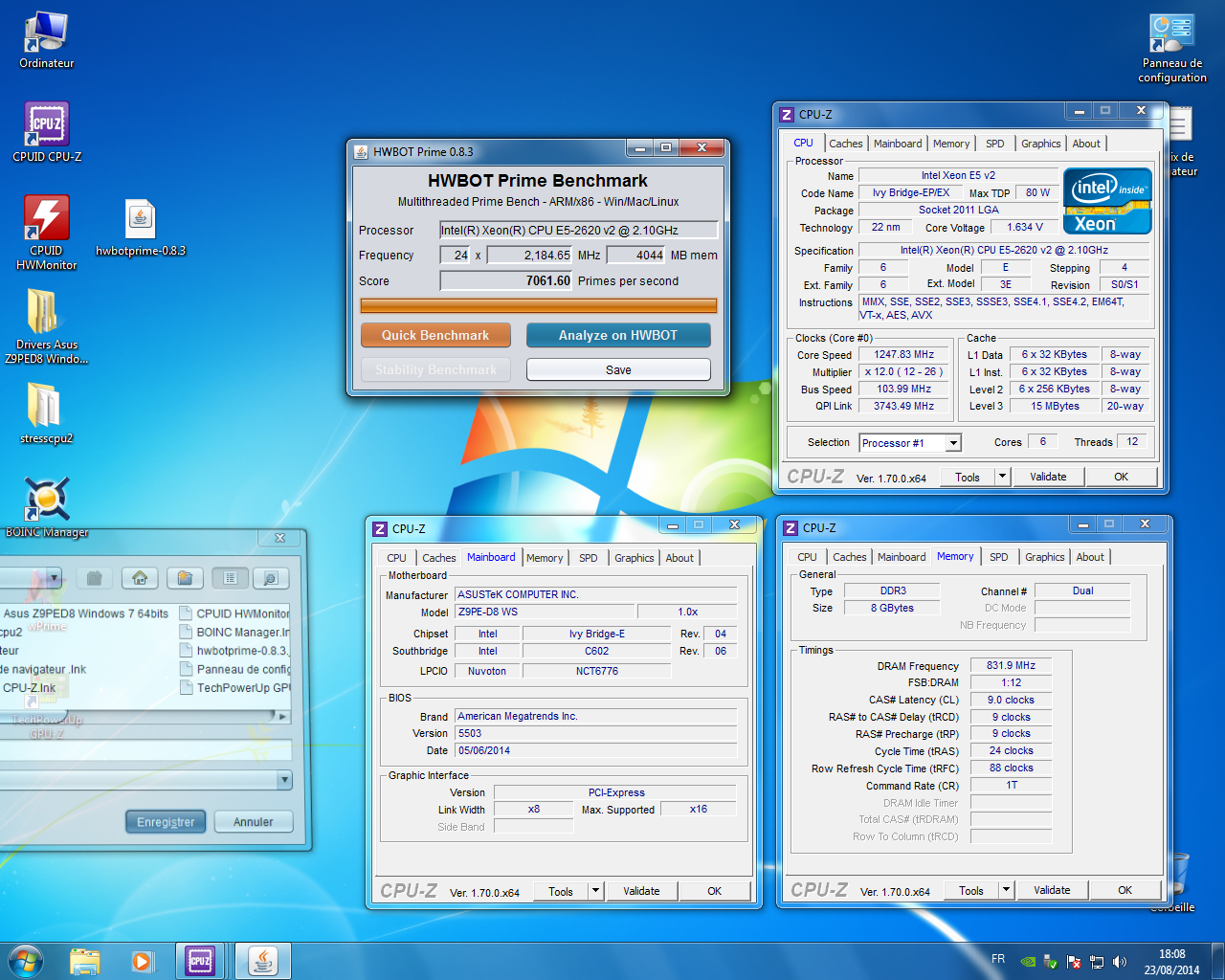Open the SPD tab in CPU-Z Mainboard window
Image resolution: width=1225 pixels, height=980 pixels.
click(x=588, y=558)
